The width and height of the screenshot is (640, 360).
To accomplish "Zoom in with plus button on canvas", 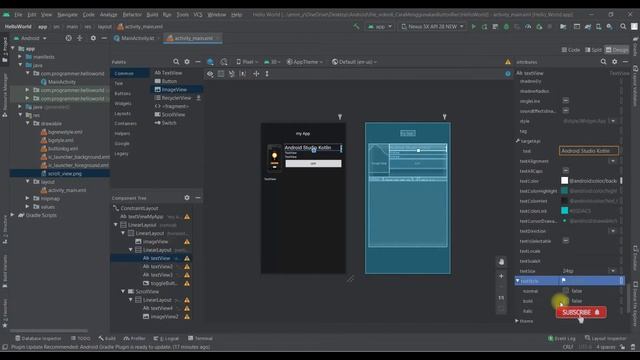I will tap(501, 276).
